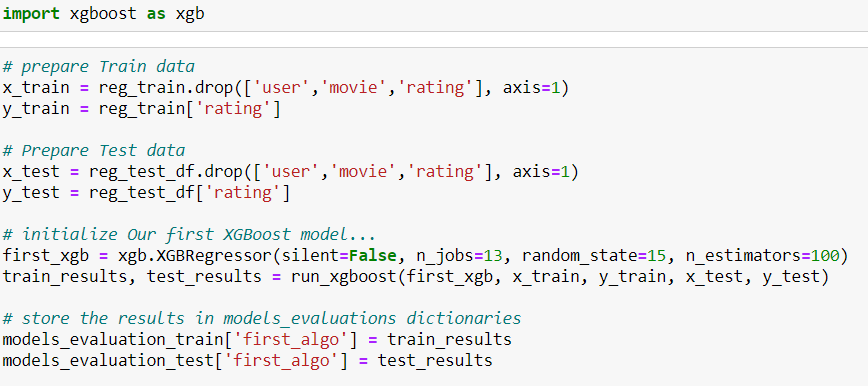The height and width of the screenshot is (386, 868).
Task: Click the 'random_state=15' argument
Action: coord(594,256)
